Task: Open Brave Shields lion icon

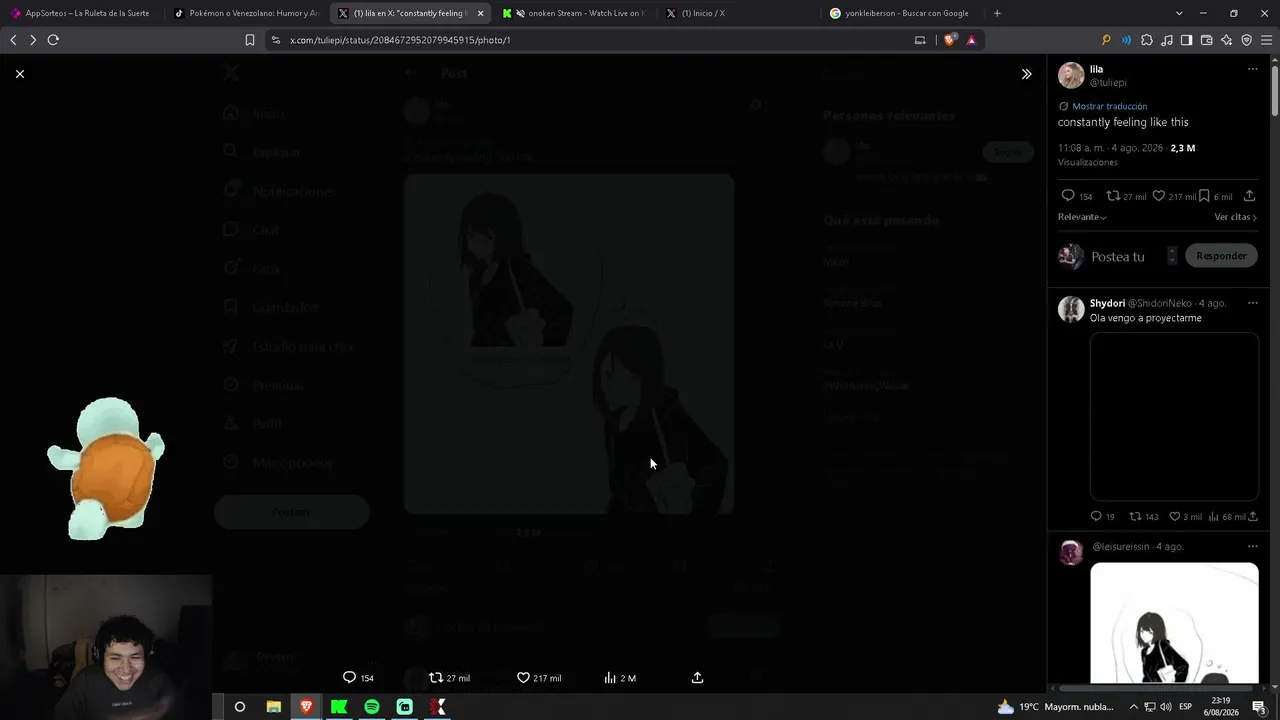Action: pos(949,40)
